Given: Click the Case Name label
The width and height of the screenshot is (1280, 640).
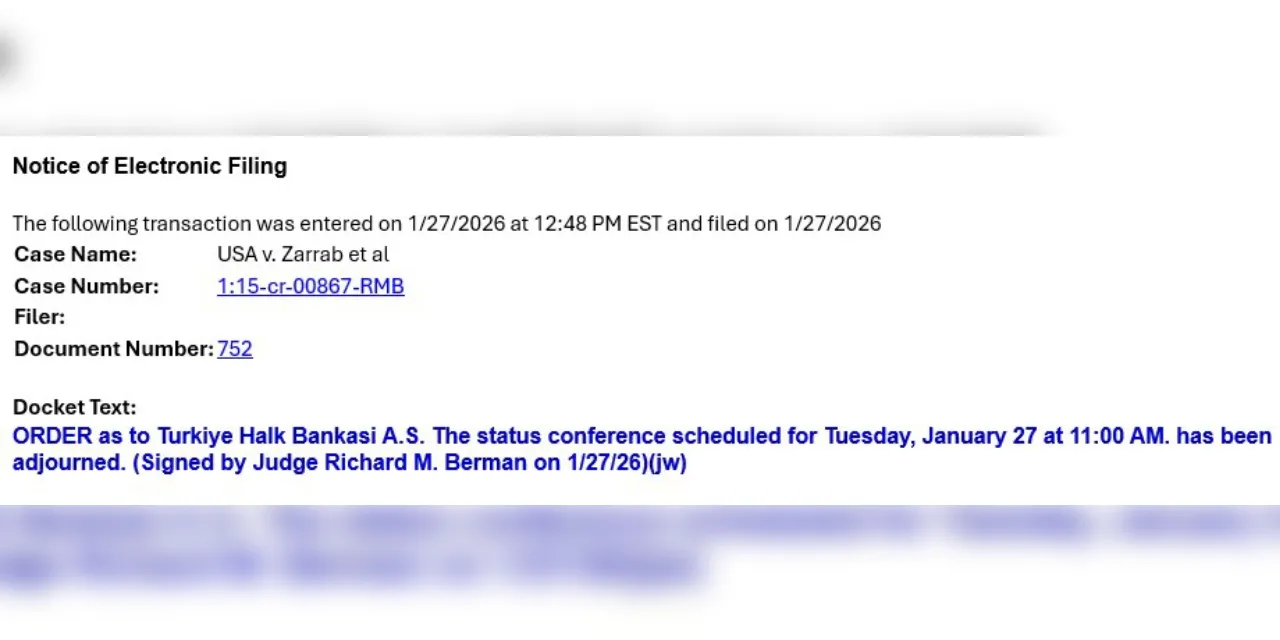Looking at the screenshot, I should [75, 255].
